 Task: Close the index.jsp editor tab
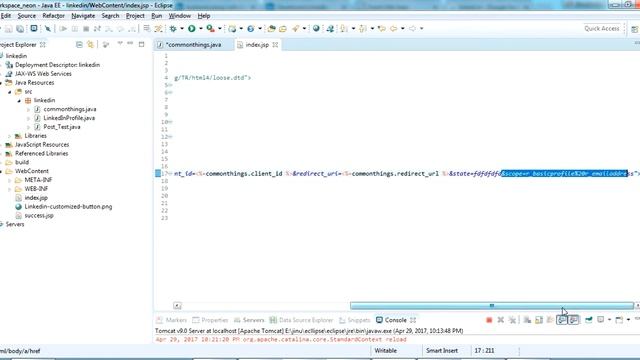[275, 44]
